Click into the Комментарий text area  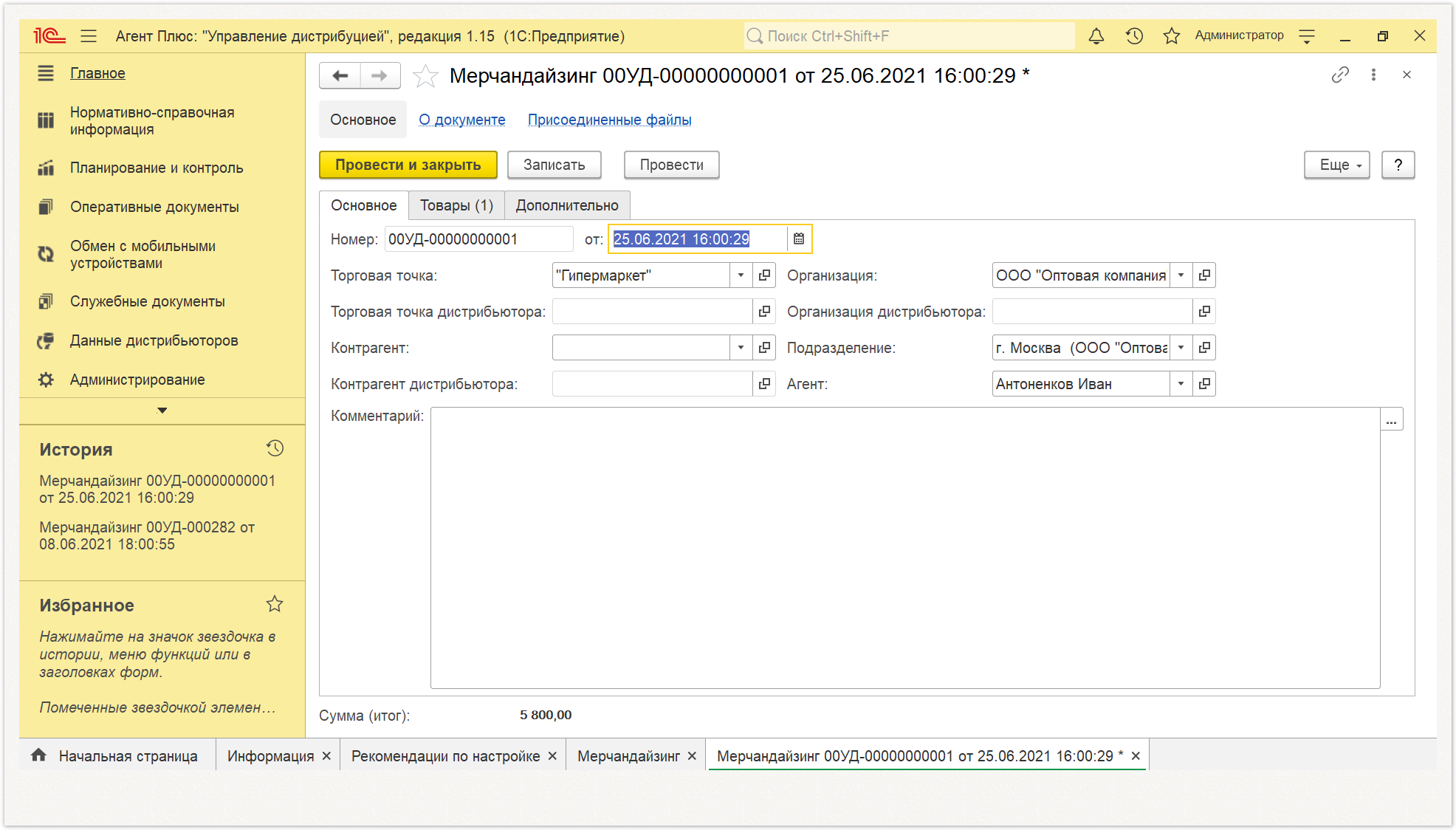click(x=905, y=548)
